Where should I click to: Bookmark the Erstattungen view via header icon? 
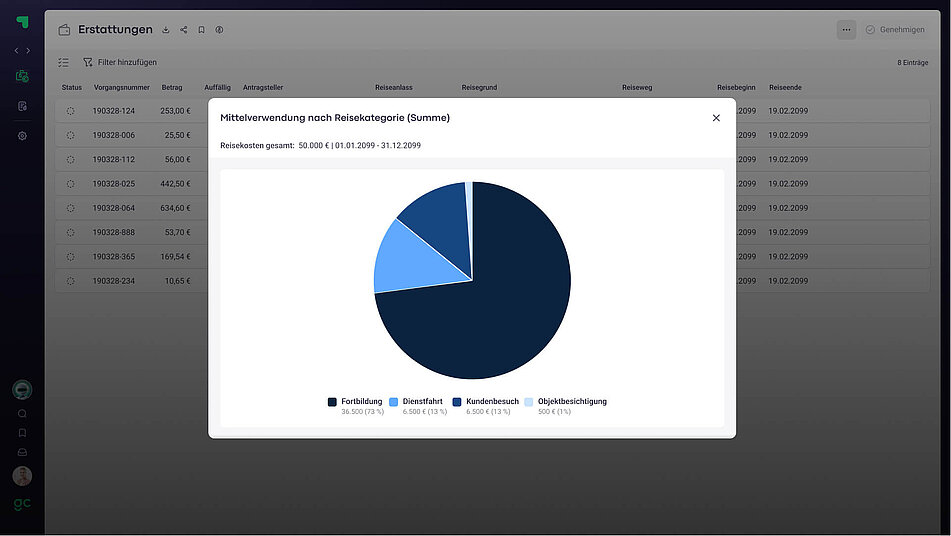coord(201,30)
